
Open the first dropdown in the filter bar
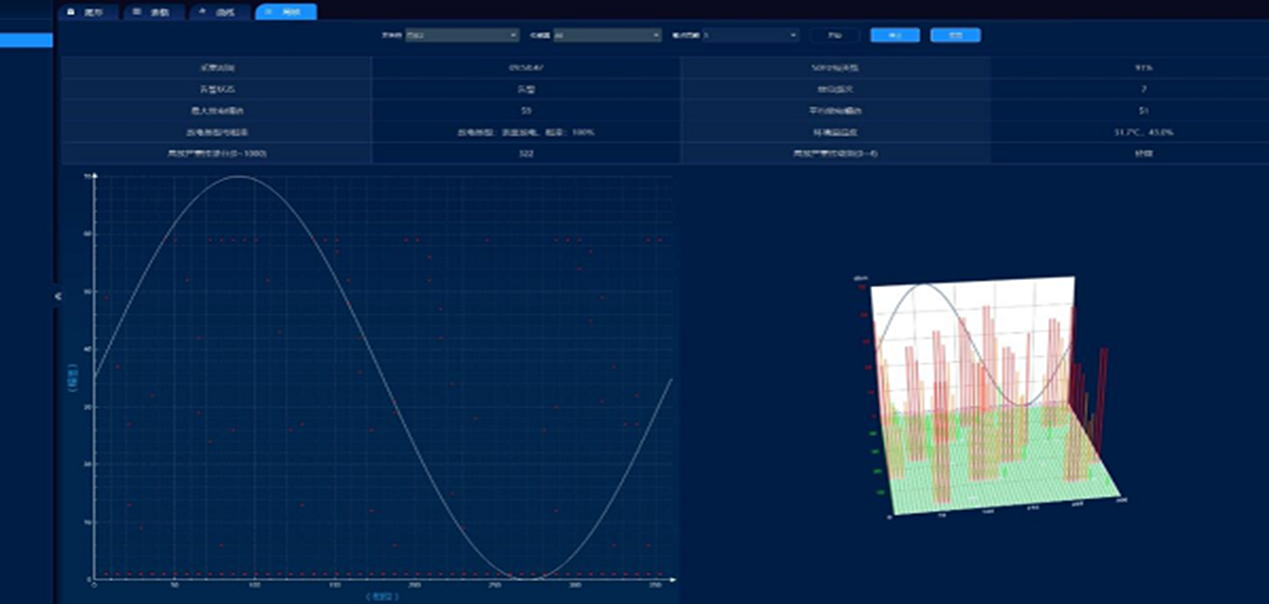[461, 35]
